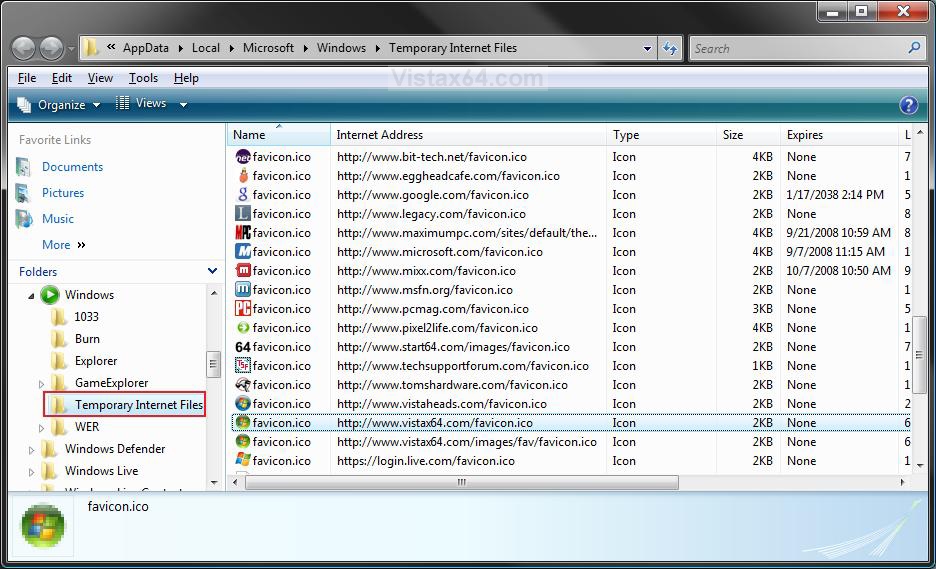Click AppData in the address breadcrumb
This screenshot has height=569, width=936.
point(146,48)
